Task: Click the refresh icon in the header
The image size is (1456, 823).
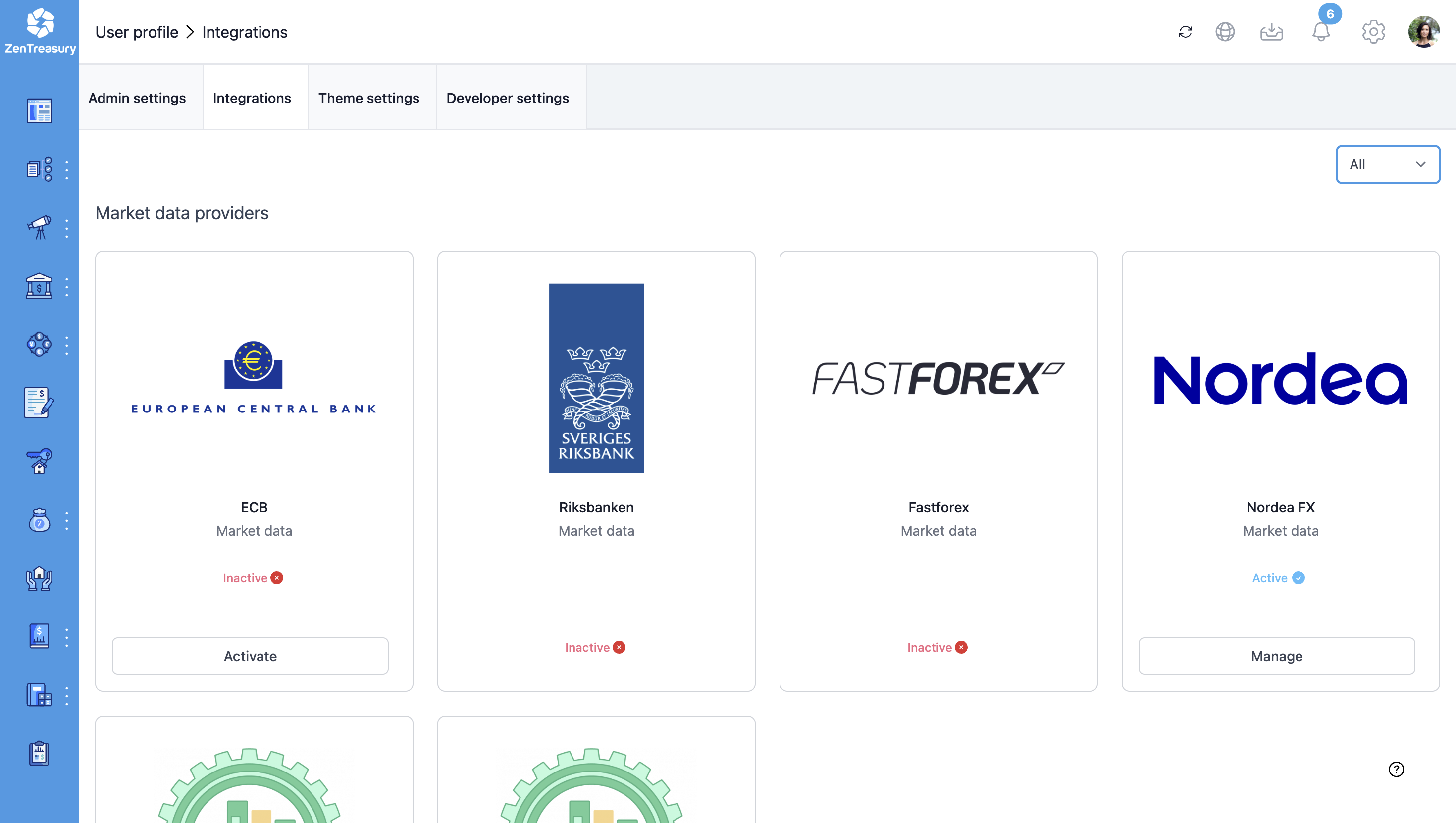Action: coord(1185,32)
